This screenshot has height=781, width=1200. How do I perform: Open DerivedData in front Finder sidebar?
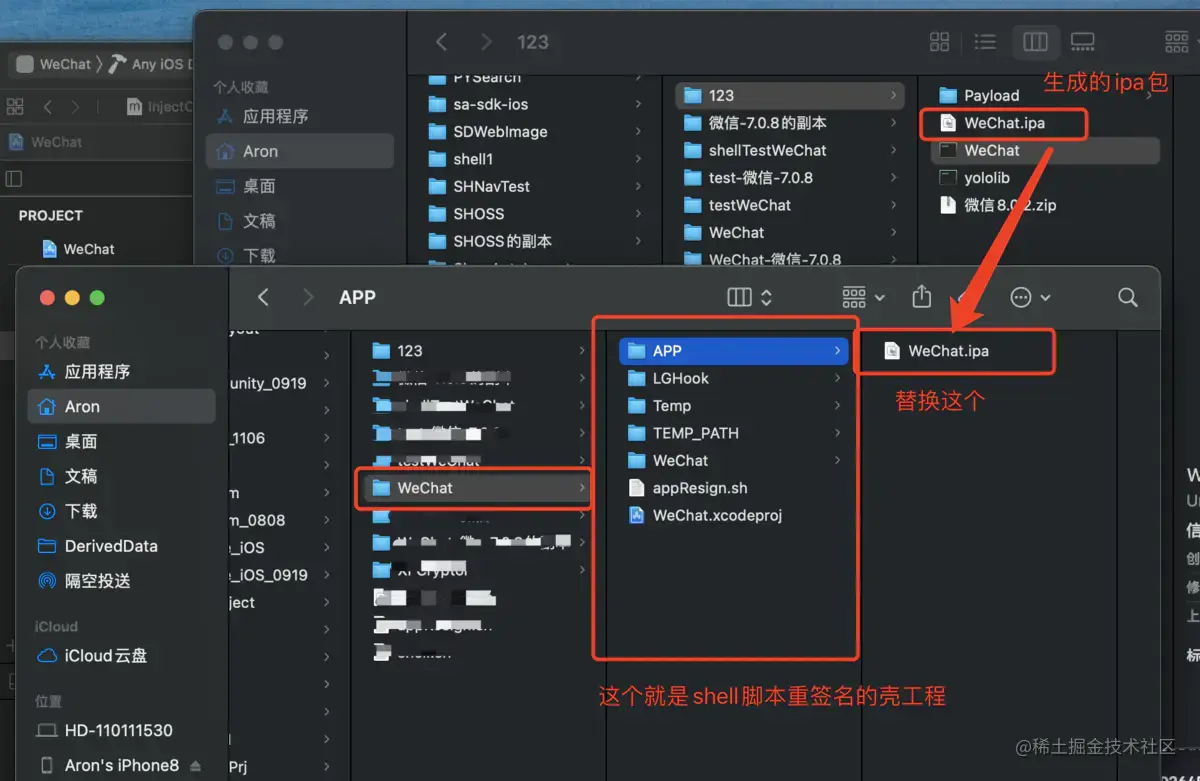tap(121, 546)
